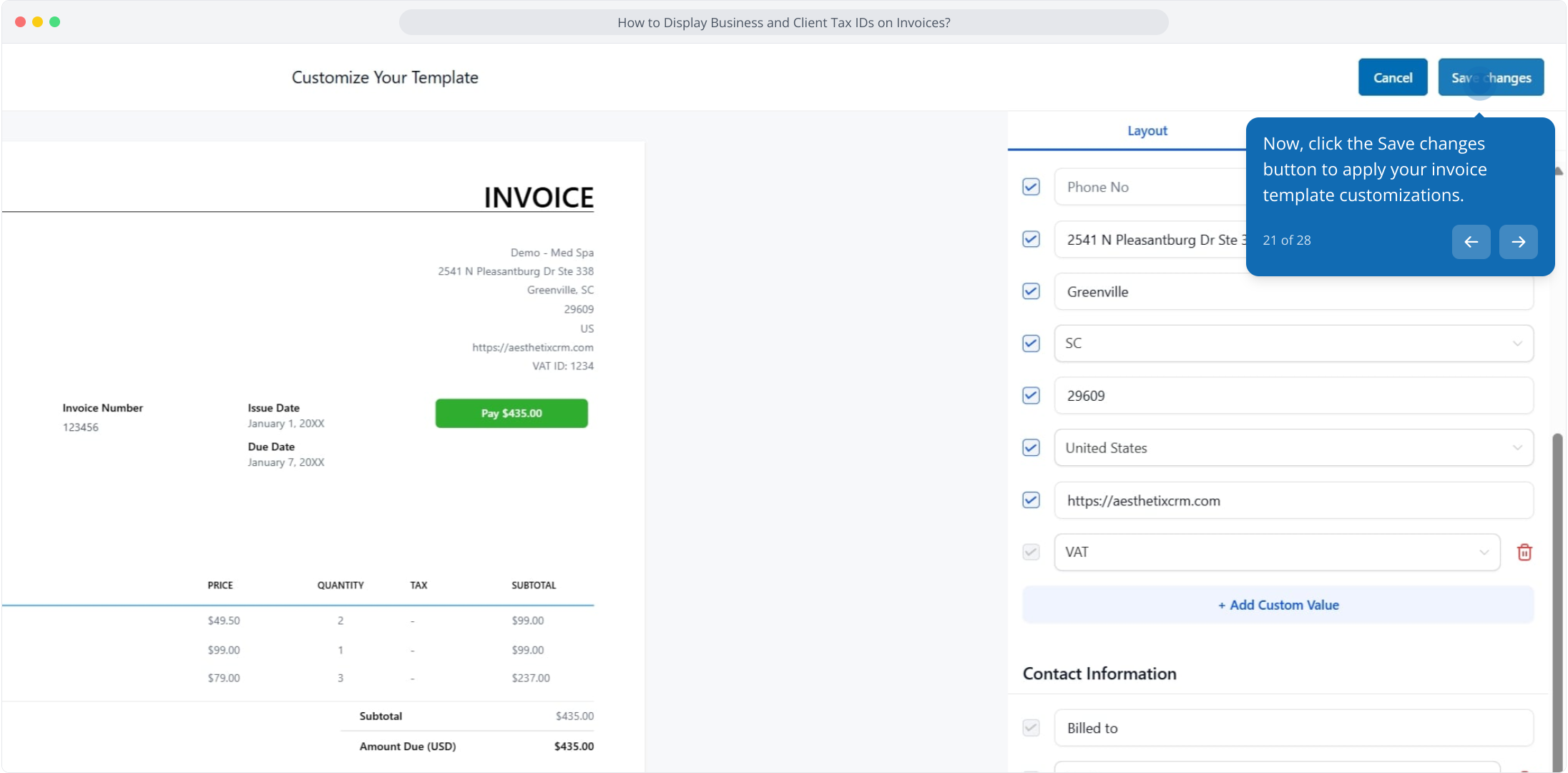Image resolution: width=1568 pixels, height=773 pixels.
Task: Advance to next tour step arrow
Action: point(1518,242)
